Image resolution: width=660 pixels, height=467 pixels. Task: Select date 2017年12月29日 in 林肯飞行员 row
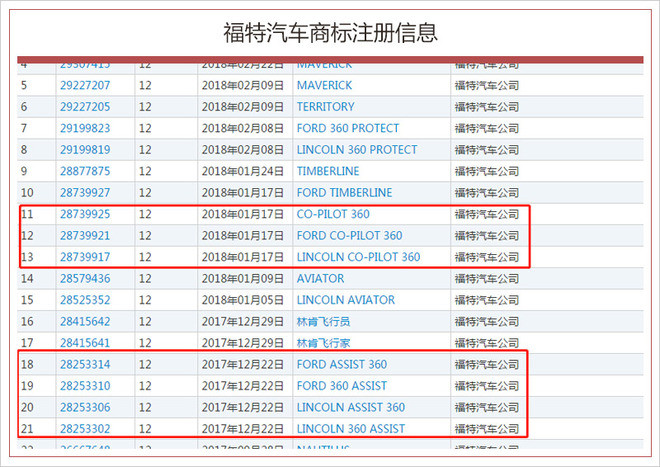point(242,322)
